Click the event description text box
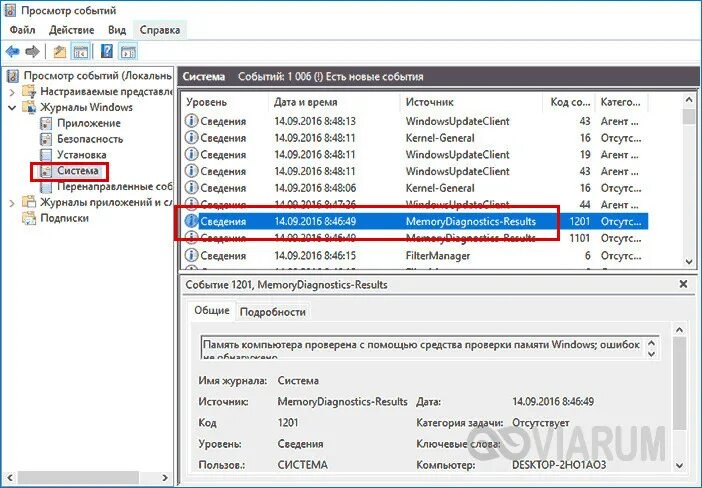 (x=430, y=347)
